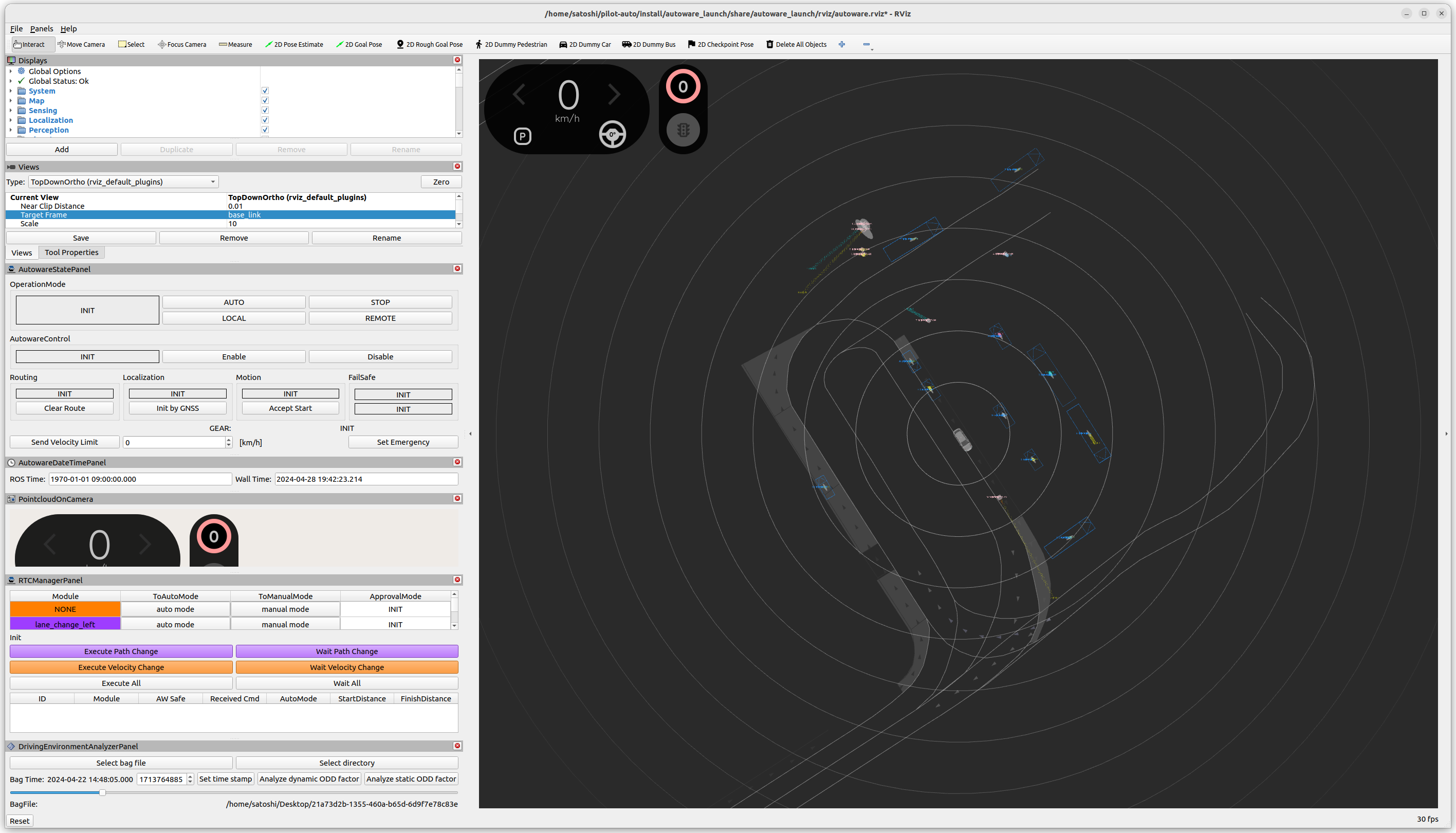Screen dimensions: 1456x833
Task: Select the 2D Pose Estimate tool
Action: pyautogui.click(x=294, y=44)
